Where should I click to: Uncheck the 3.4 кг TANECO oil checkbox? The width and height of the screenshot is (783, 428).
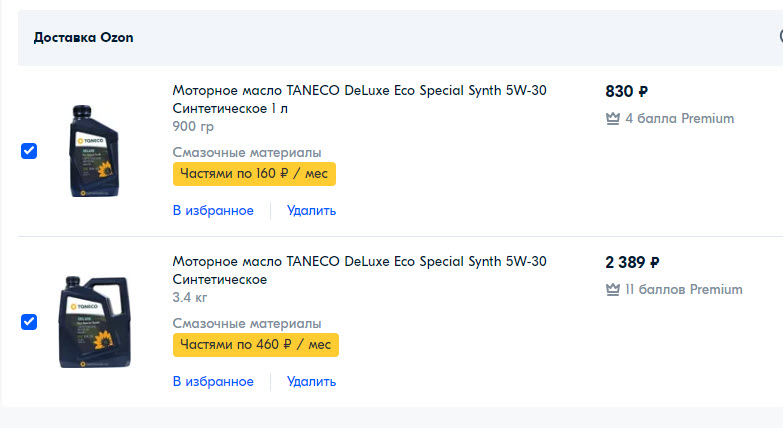[x=29, y=322]
